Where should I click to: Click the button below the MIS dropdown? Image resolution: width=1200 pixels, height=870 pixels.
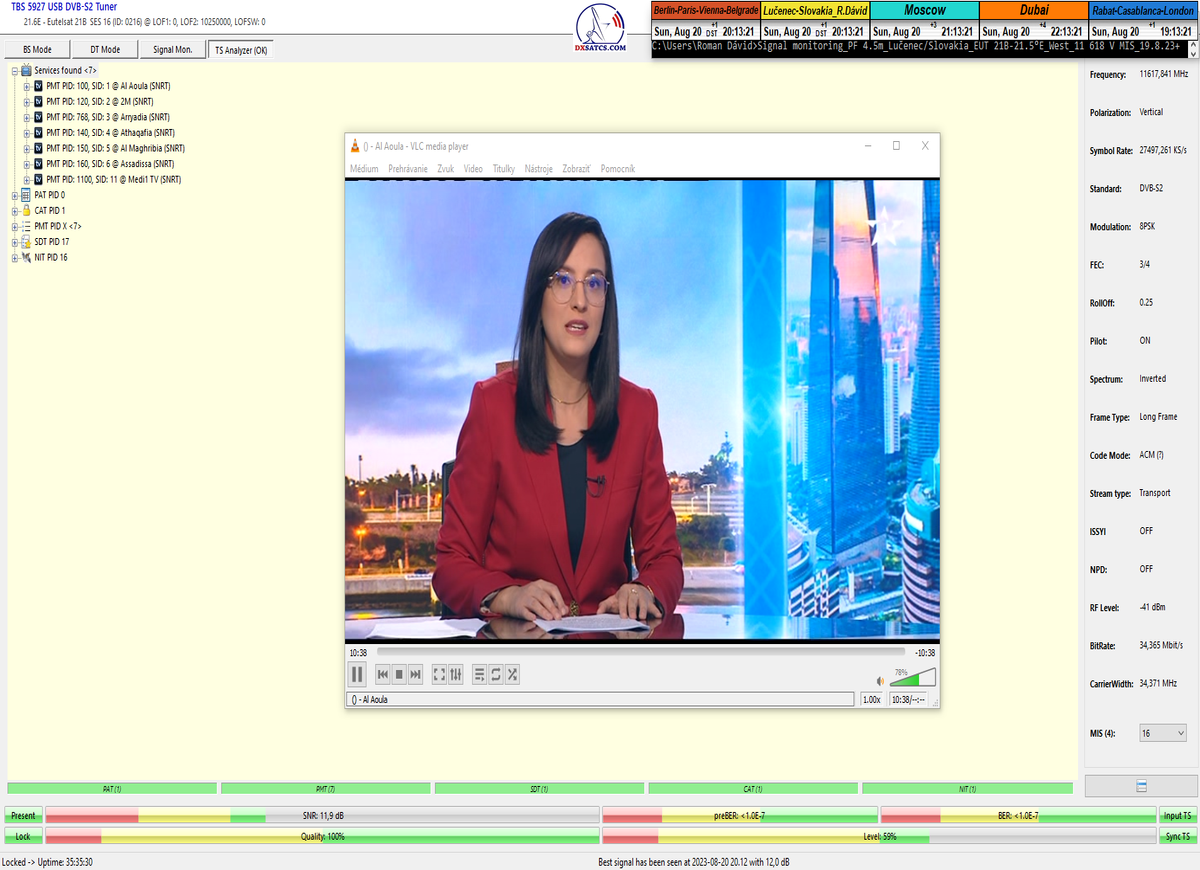1141,786
